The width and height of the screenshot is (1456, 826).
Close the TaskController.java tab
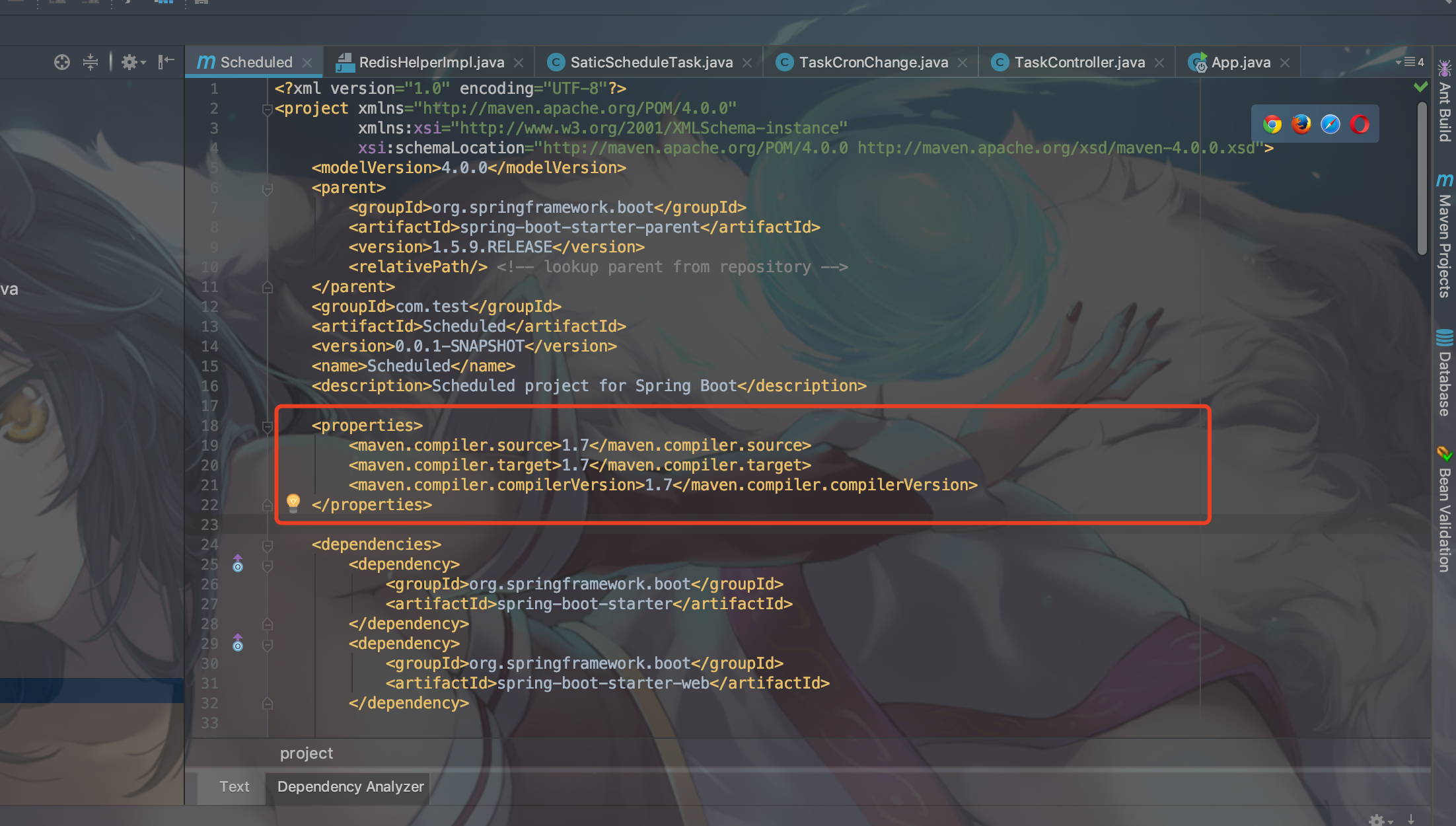tap(1159, 63)
